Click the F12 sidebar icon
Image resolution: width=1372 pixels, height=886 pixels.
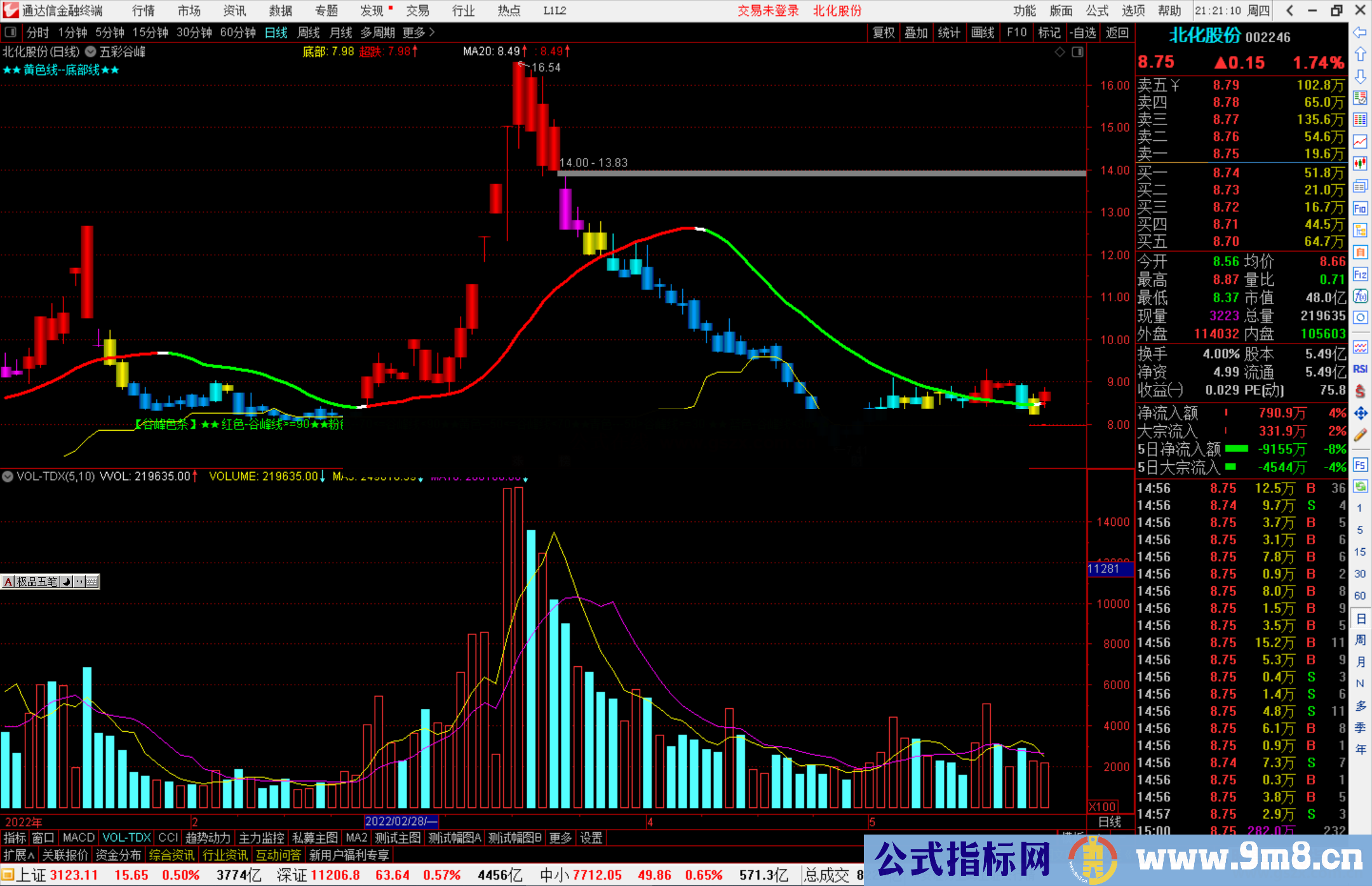1360,274
